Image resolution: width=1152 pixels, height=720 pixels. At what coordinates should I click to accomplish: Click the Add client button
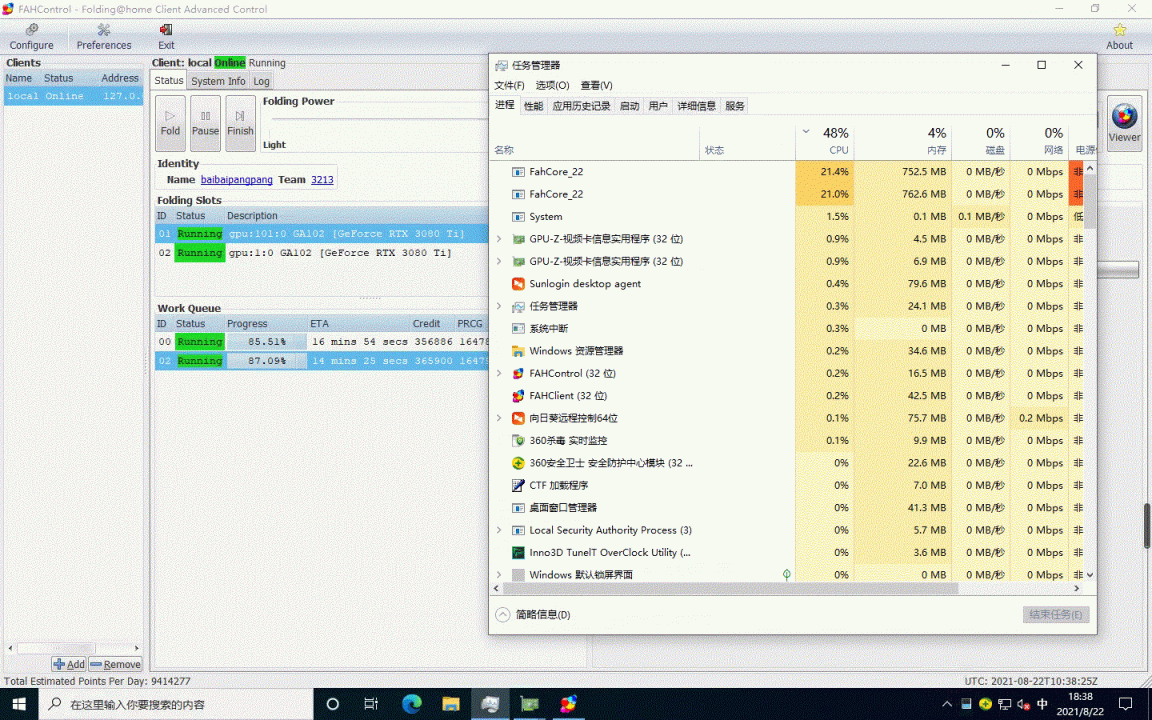point(69,664)
